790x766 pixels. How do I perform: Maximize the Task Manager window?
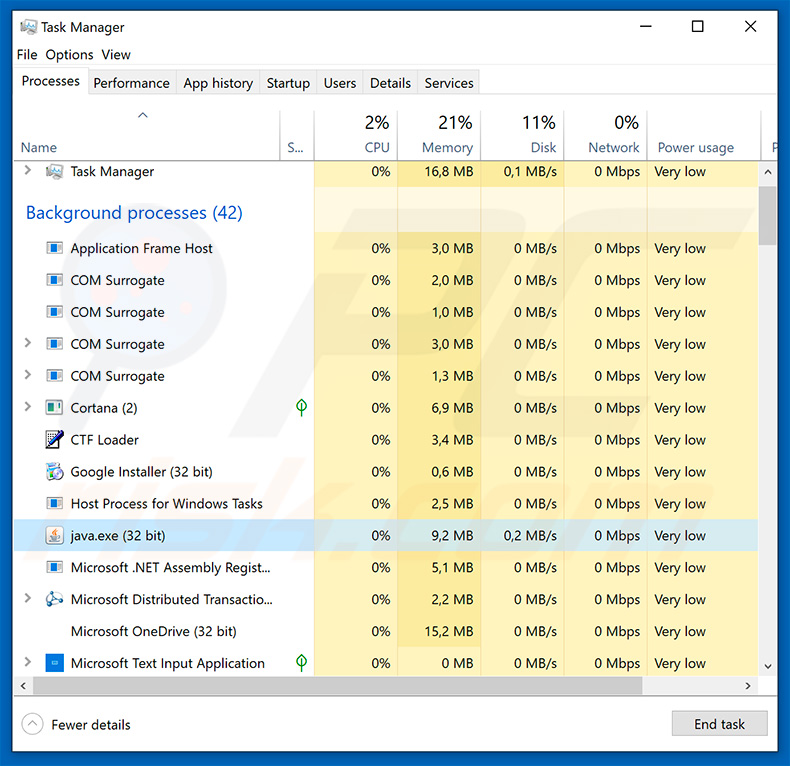point(697,26)
